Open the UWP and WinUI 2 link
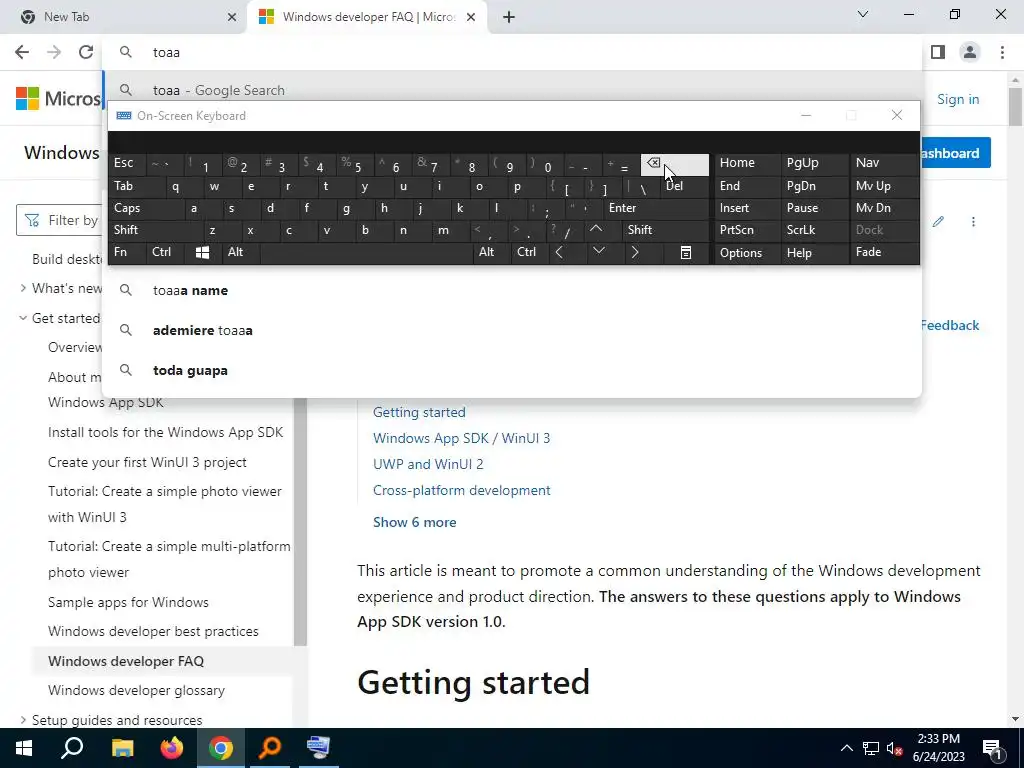1024x768 pixels. (428, 464)
